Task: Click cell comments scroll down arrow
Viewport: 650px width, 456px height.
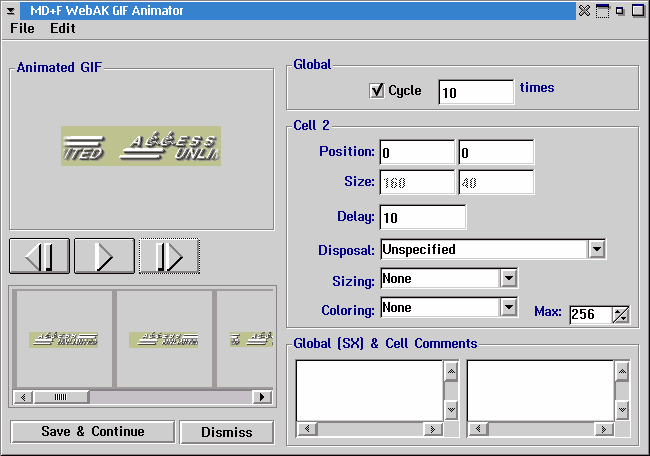Action: click(x=622, y=410)
